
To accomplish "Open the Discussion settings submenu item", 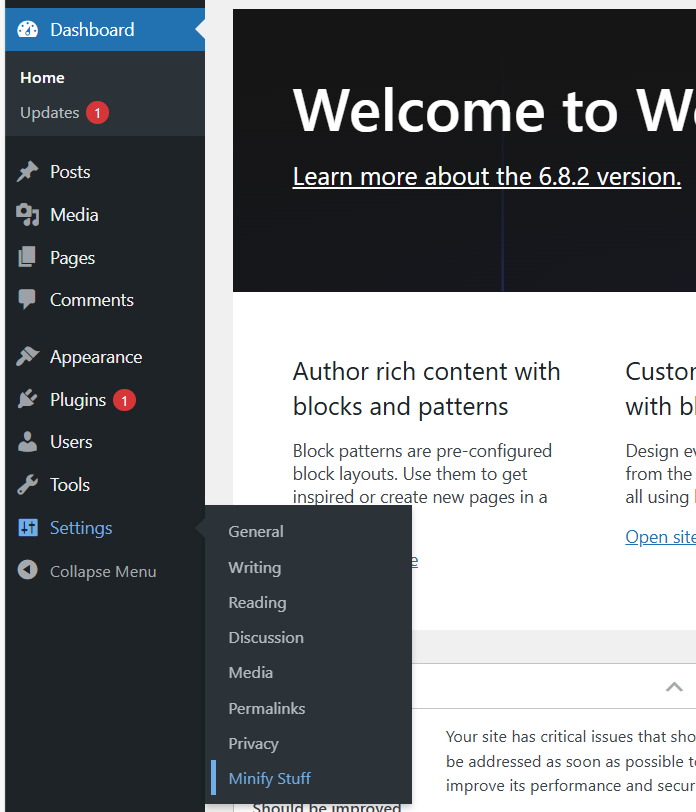I will tap(266, 637).
